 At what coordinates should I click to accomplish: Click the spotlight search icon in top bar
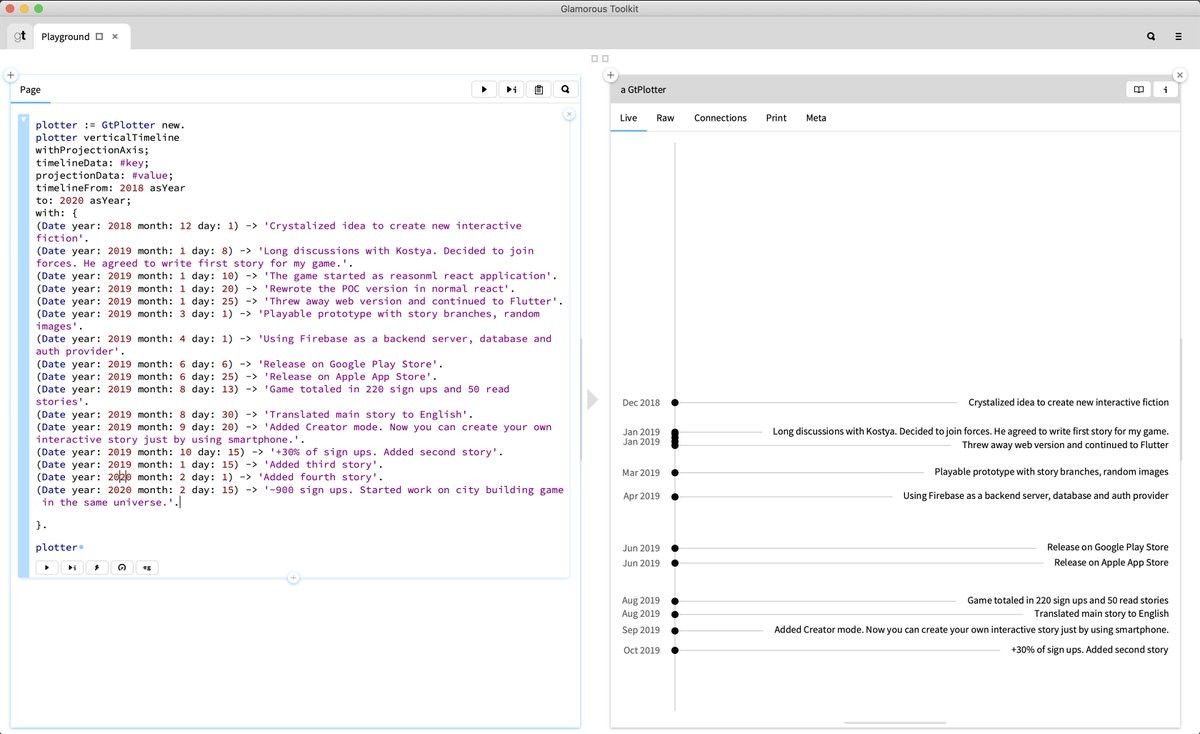tap(1151, 37)
